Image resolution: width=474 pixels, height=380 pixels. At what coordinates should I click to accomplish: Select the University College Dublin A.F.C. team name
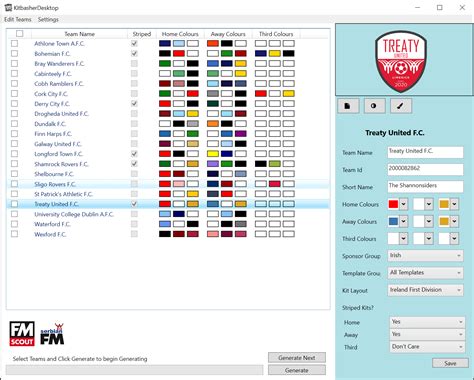[74, 214]
